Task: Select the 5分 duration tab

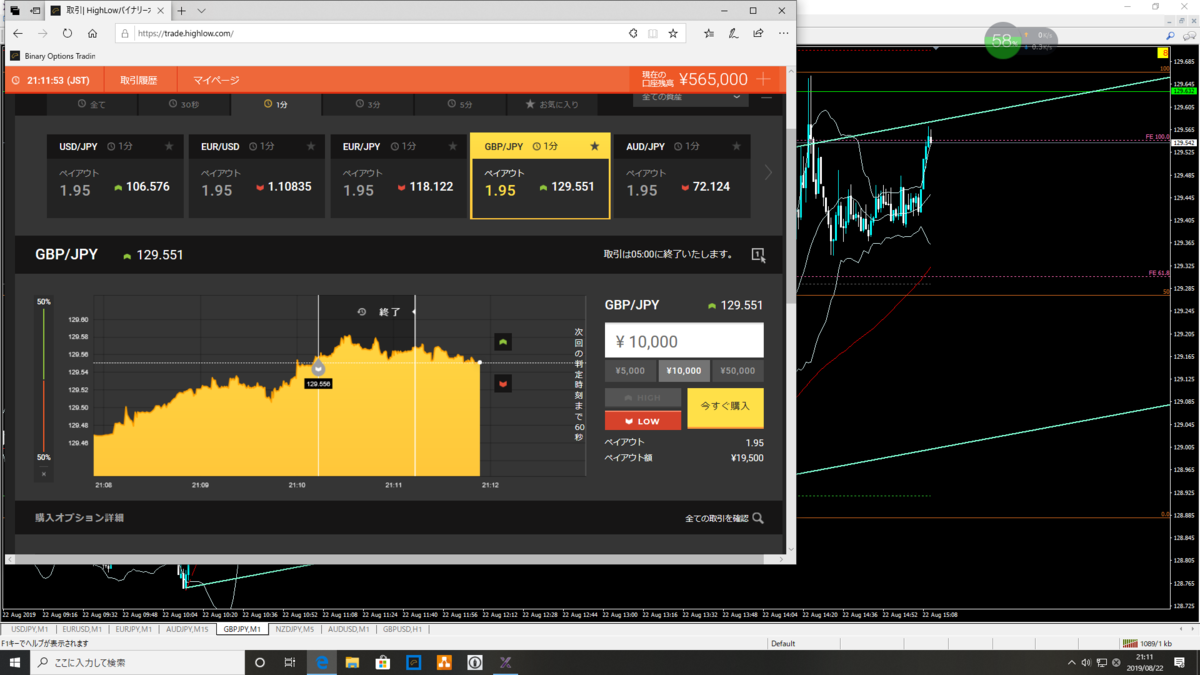Action: [460, 104]
